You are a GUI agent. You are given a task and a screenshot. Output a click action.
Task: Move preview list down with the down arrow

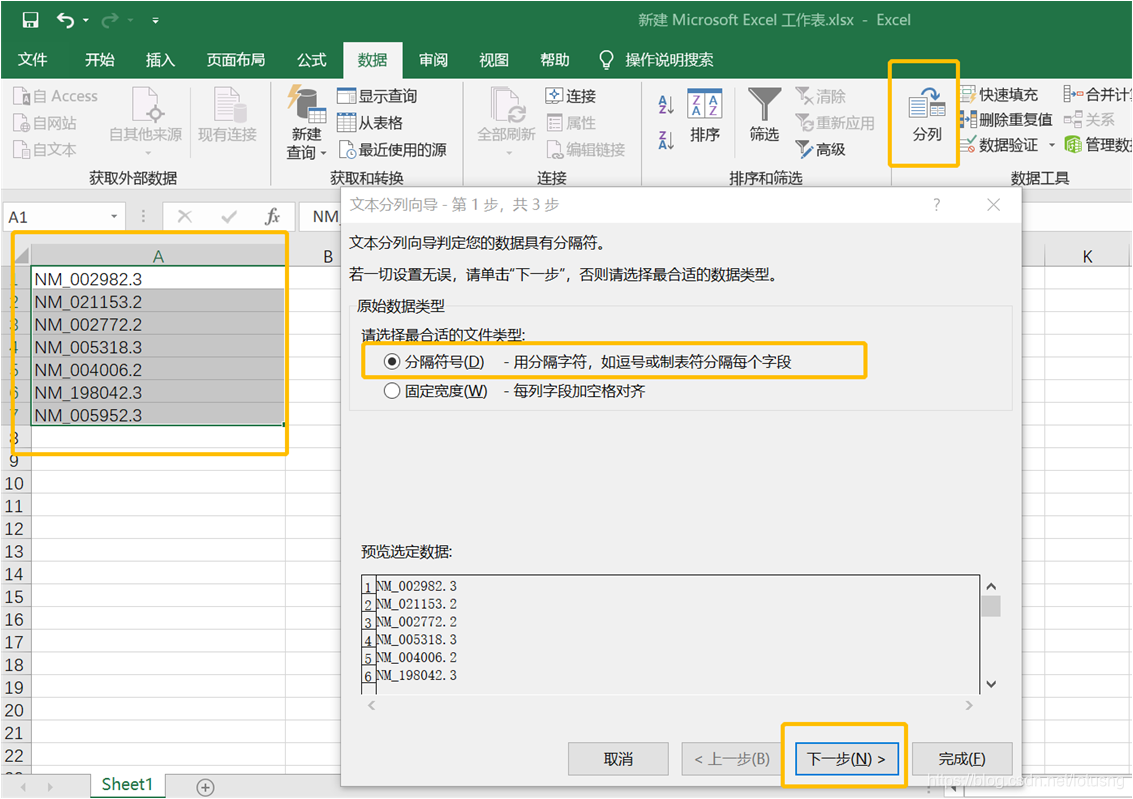pyautogui.click(x=991, y=684)
